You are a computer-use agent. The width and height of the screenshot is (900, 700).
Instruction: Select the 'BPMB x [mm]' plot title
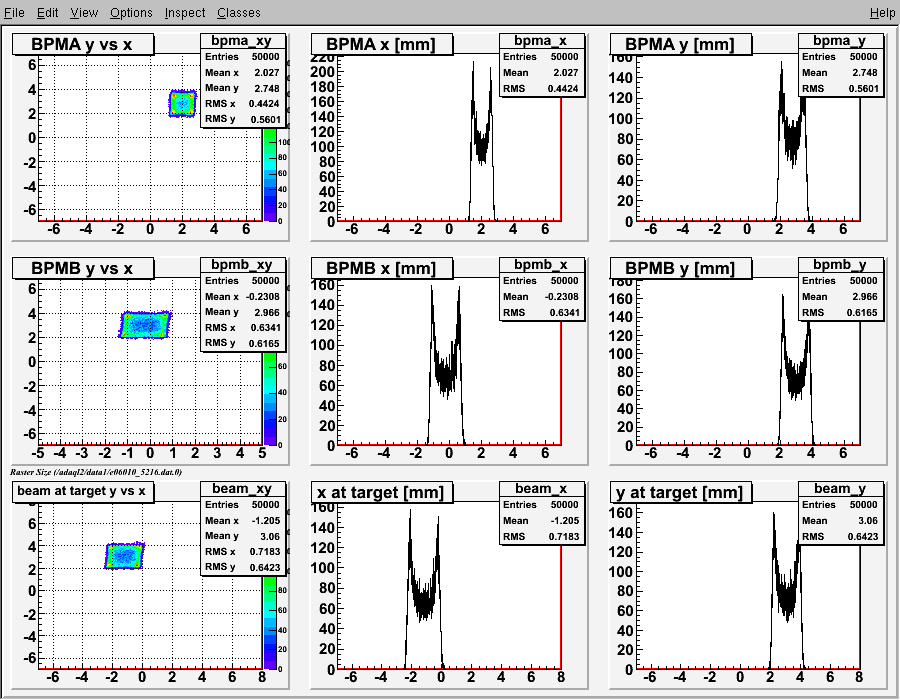point(382,268)
